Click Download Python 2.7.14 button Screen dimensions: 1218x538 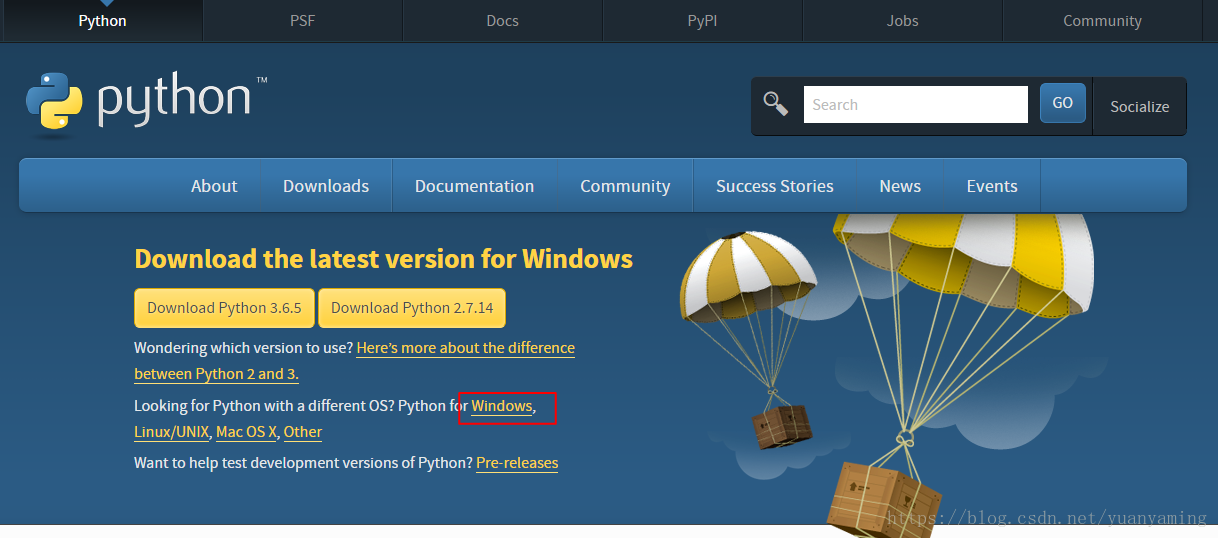pos(412,308)
